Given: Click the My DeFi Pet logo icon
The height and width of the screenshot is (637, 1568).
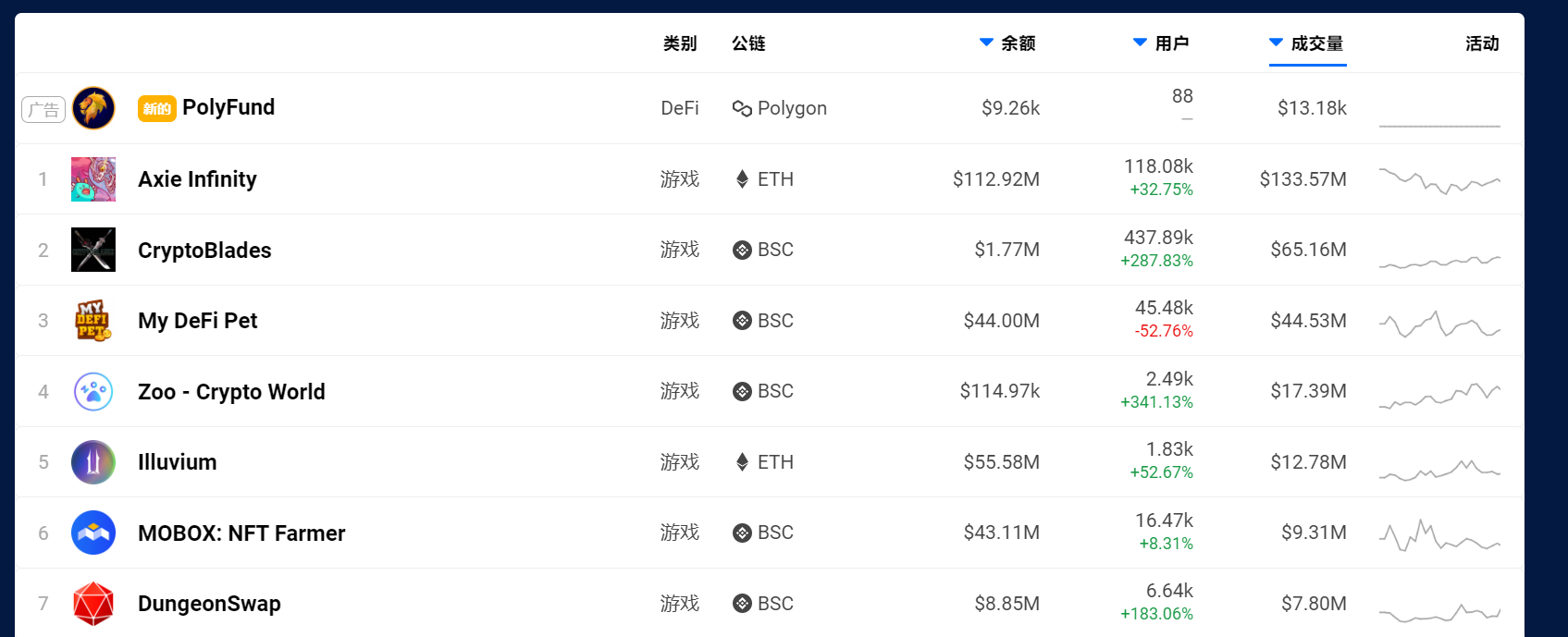Looking at the screenshot, I should (93, 321).
